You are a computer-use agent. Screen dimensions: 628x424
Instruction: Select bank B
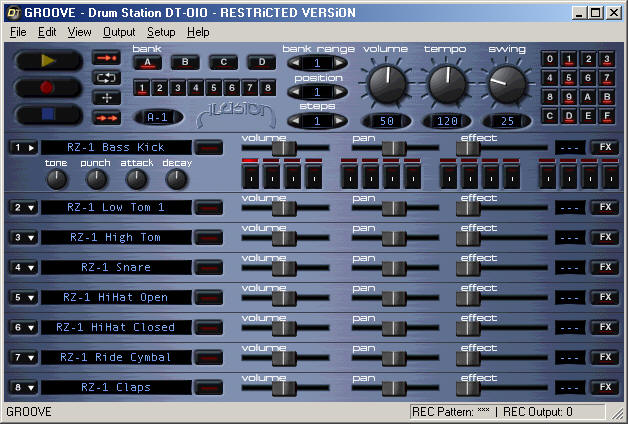tap(185, 62)
